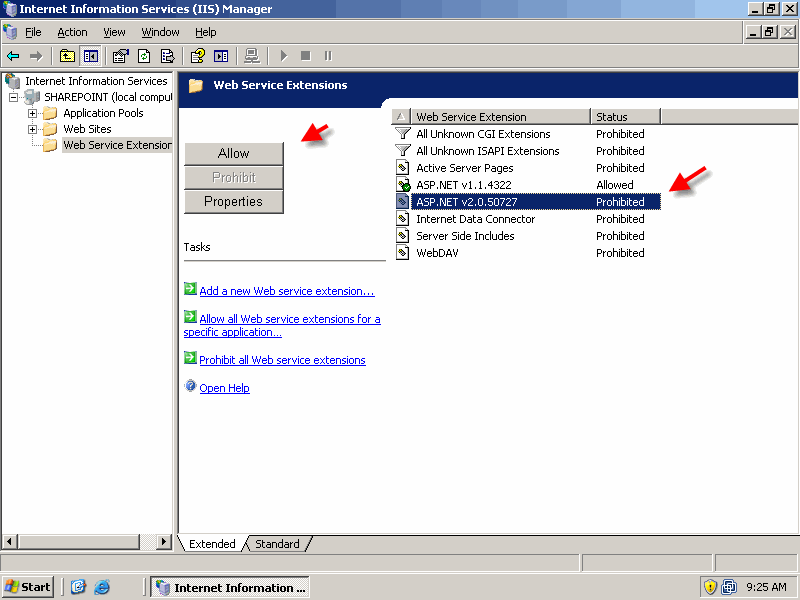This screenshot has width=800, height=600.
Task: Open Properties from the toolbar icon
Action: pos(120,56)
